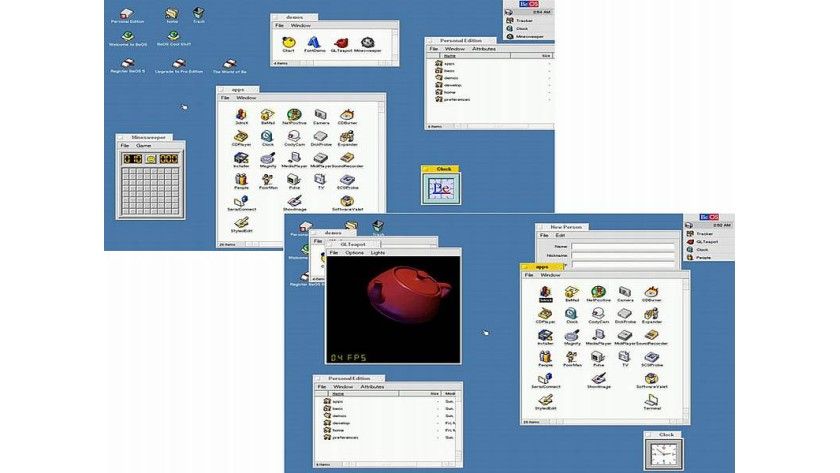Open the GLTeapot window File menu
Image resolution: width=840 pixels, height=473 pixels.
pyautogui.click(x=334, y=252)
